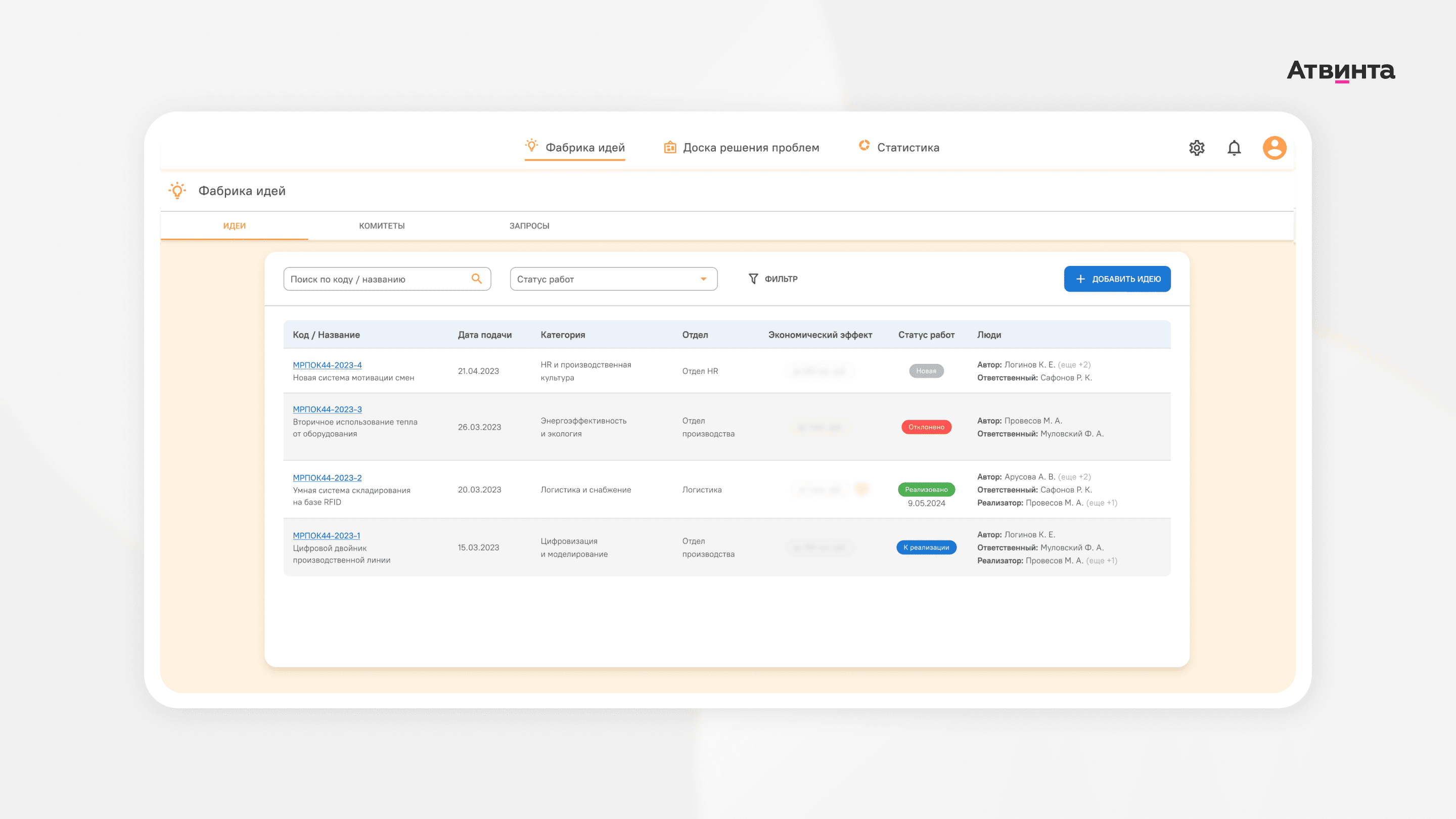
Task: Click the К реализации status badge
Action: click(x=926, y=547)
